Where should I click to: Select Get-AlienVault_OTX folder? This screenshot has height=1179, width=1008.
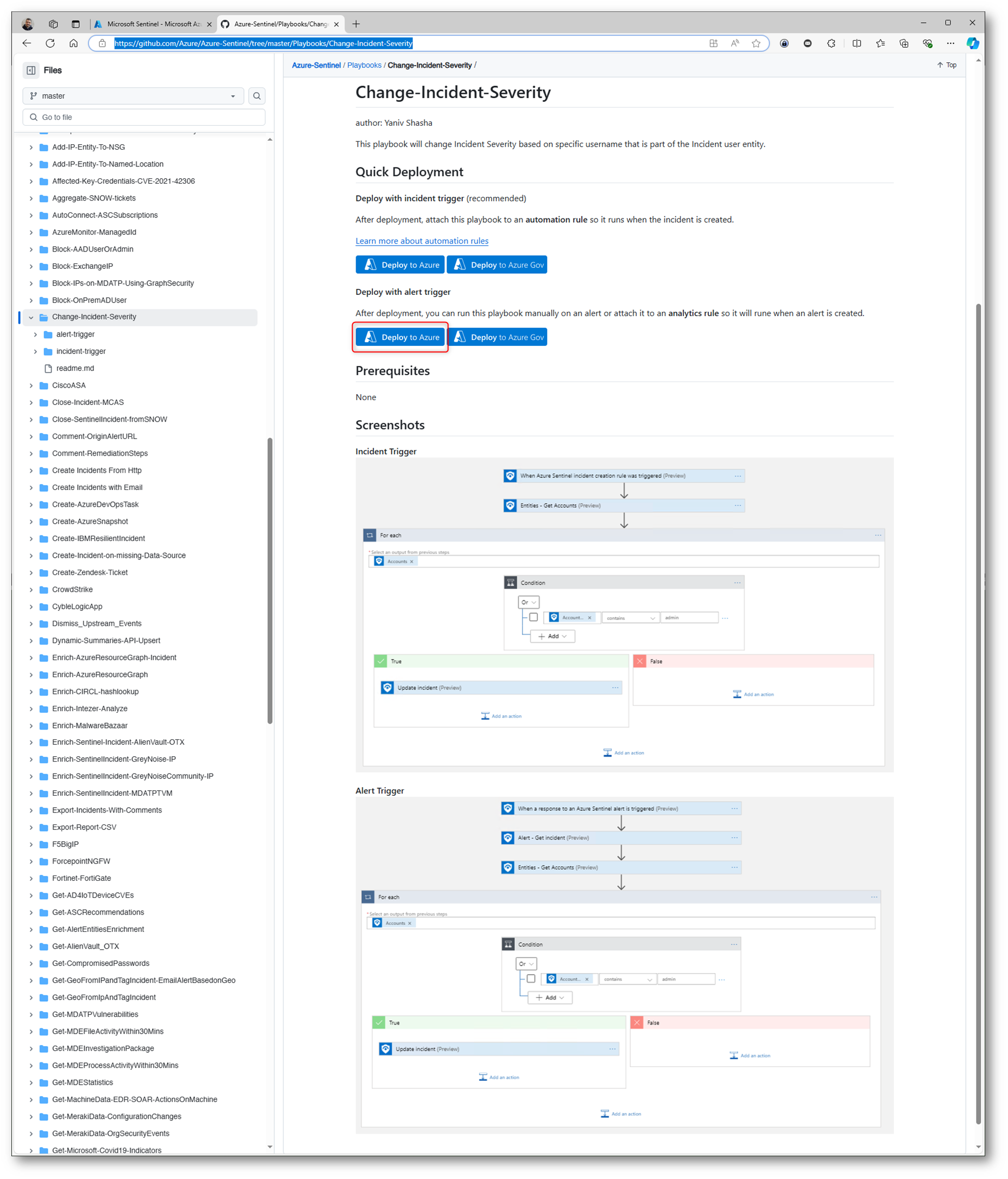[x=85, y=946]
